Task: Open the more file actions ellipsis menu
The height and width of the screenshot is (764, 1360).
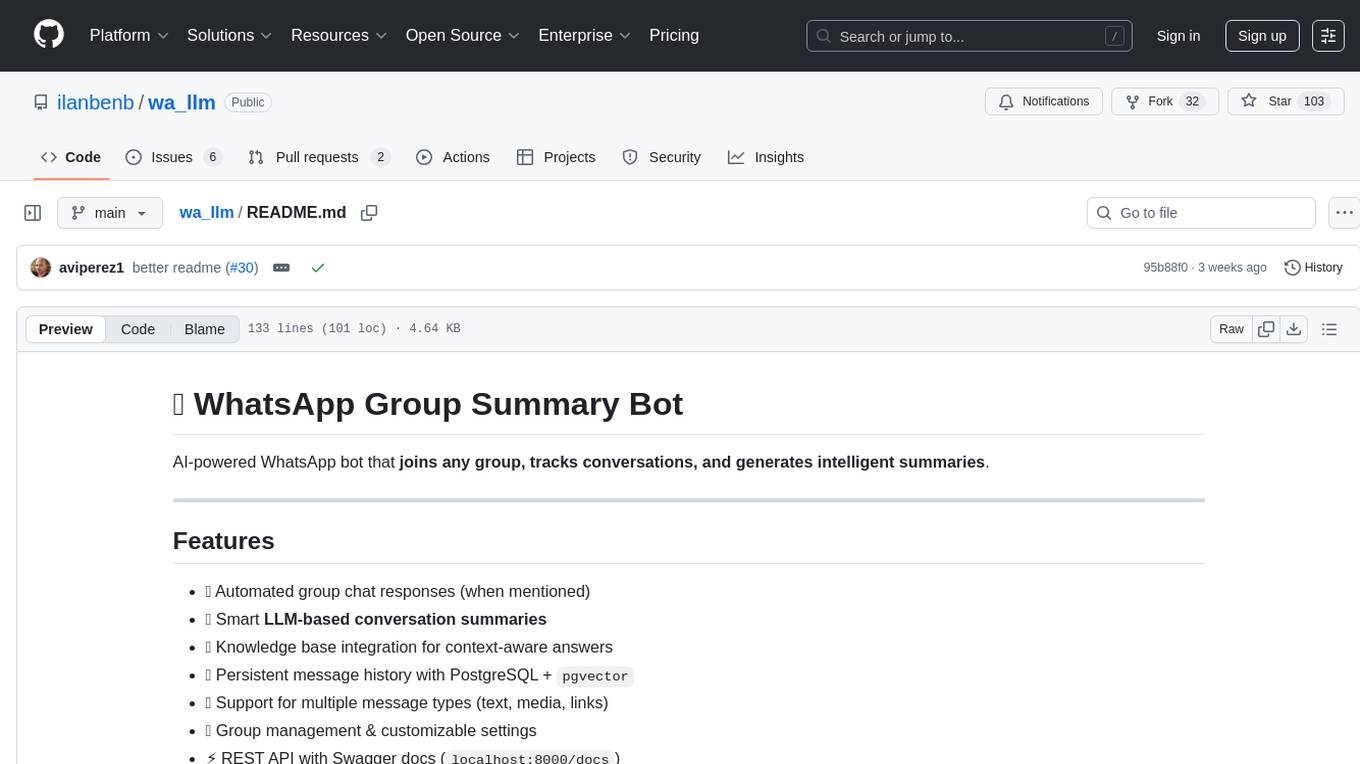Action: pyautogui.click(x=1344, y=213)
